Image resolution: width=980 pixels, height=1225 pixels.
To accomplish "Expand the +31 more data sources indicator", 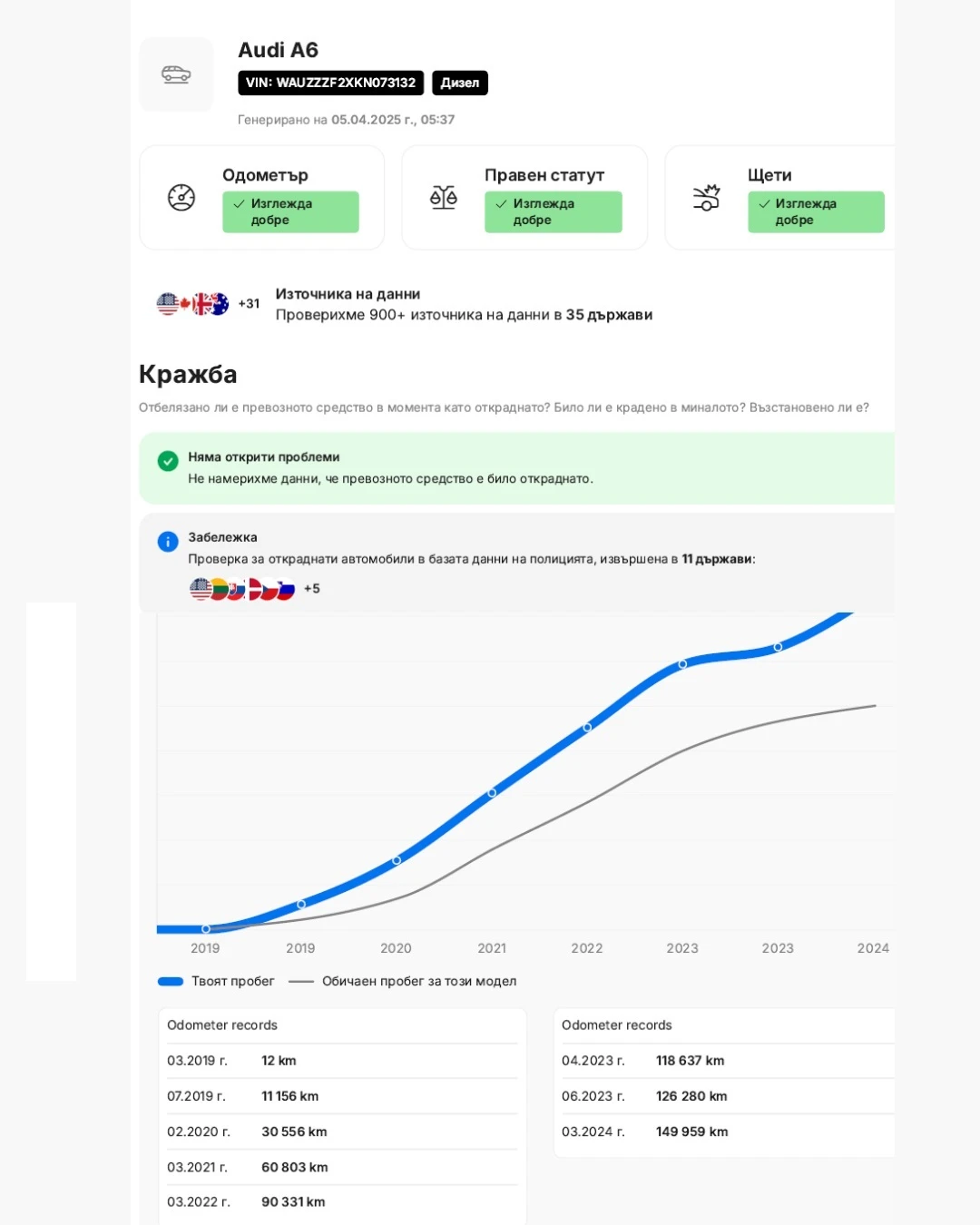I will pos(249,304).
